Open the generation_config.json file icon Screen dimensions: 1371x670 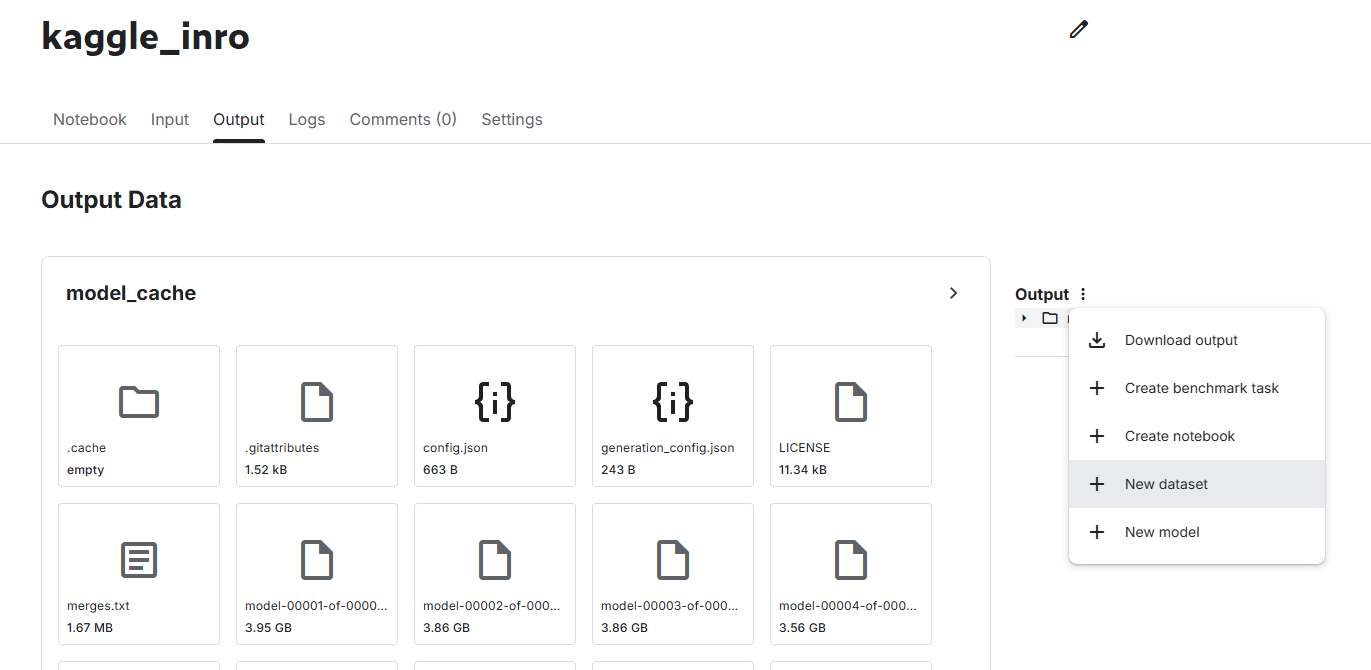(672, 402)
